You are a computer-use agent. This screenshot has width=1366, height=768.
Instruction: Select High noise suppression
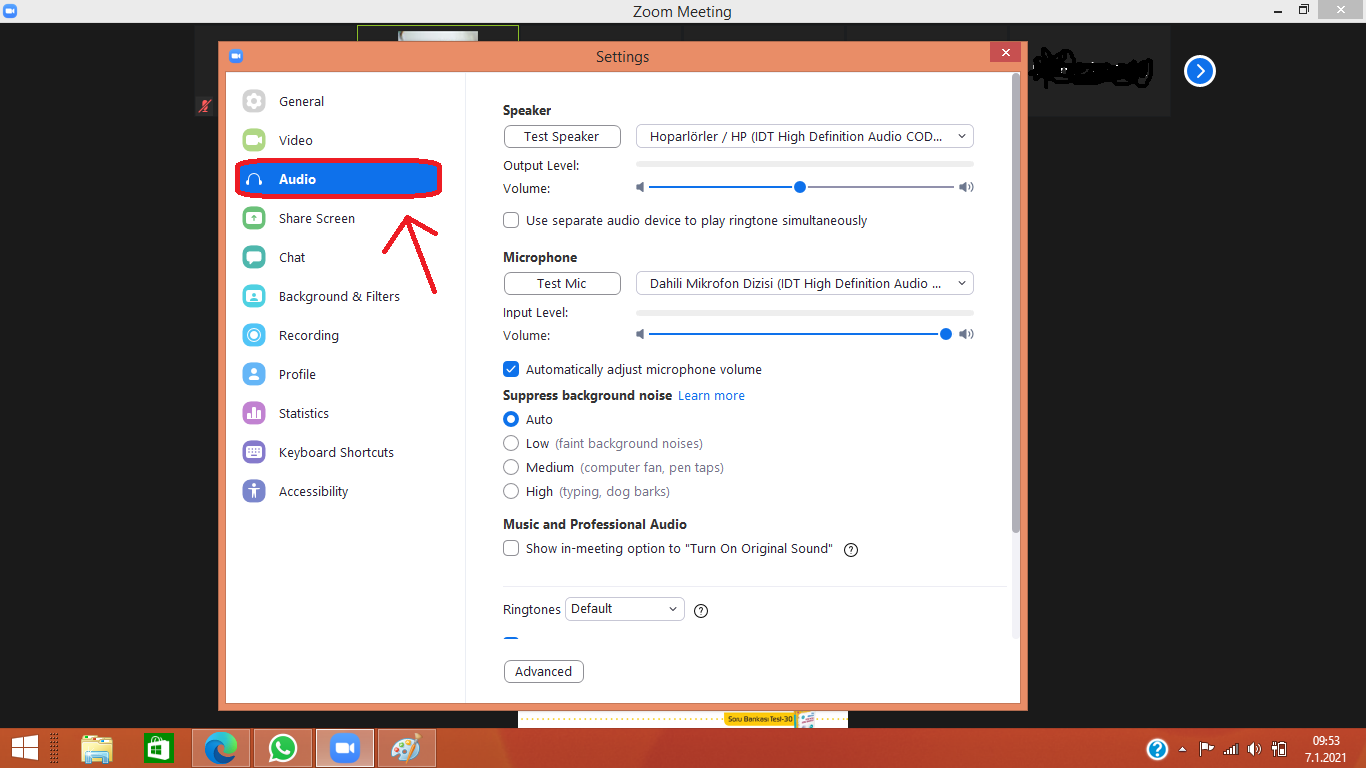pyautogui.click(x=511, y=491)
